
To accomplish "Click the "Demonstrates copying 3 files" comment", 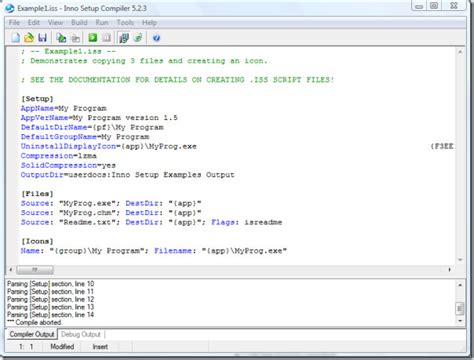I will click(144, 61).
